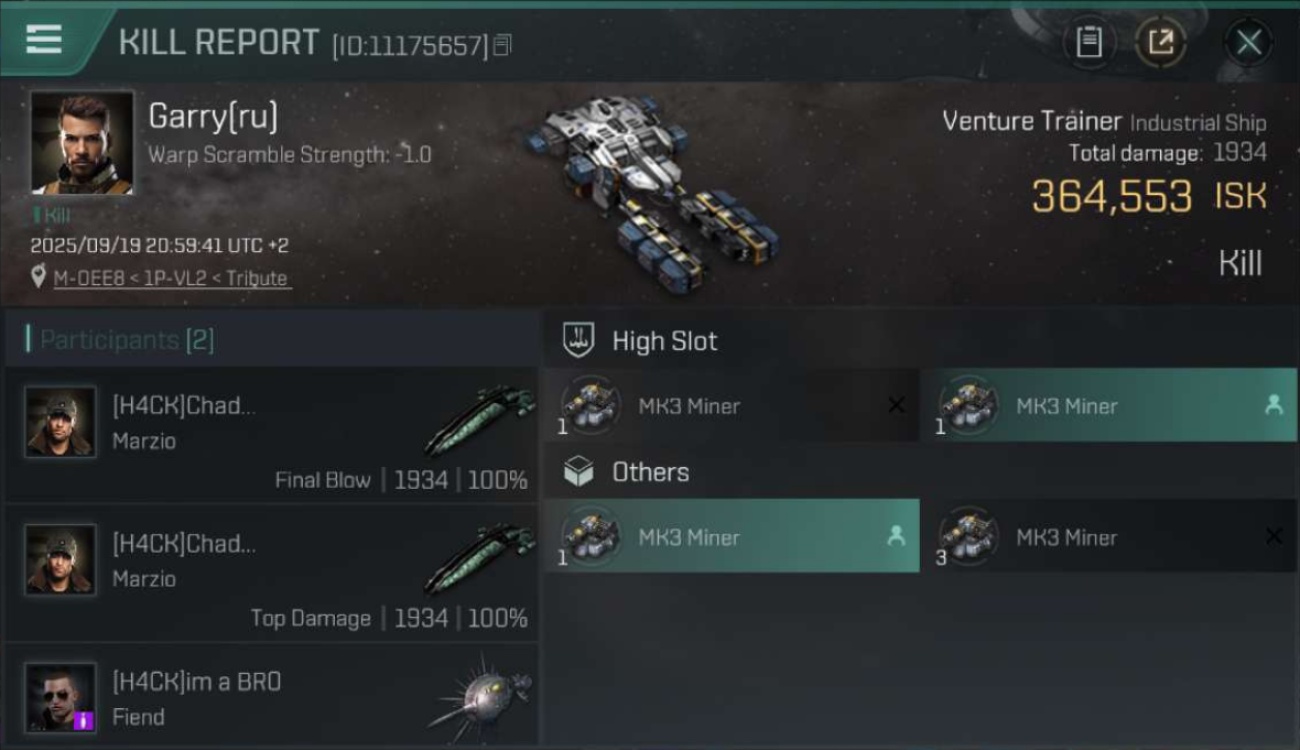The height and width of the screenshot is (750, 1300).
Task: Close the kill report window
Action: 1248,43
